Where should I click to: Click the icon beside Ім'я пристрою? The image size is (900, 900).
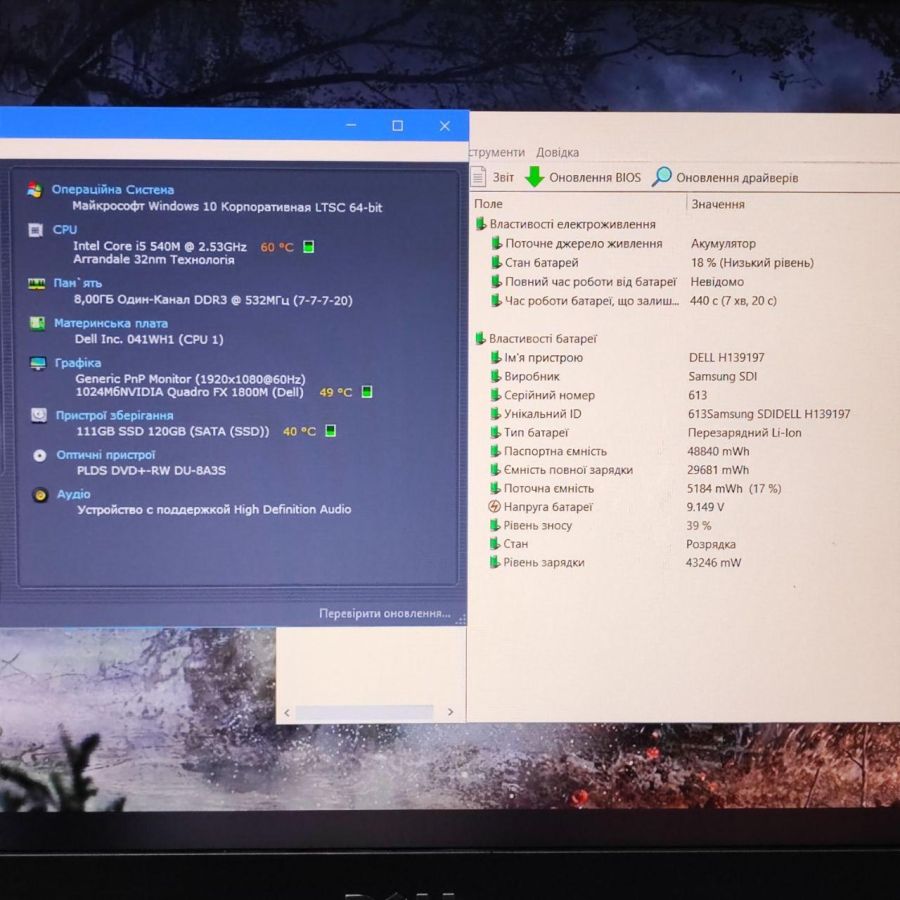(496, 358)
